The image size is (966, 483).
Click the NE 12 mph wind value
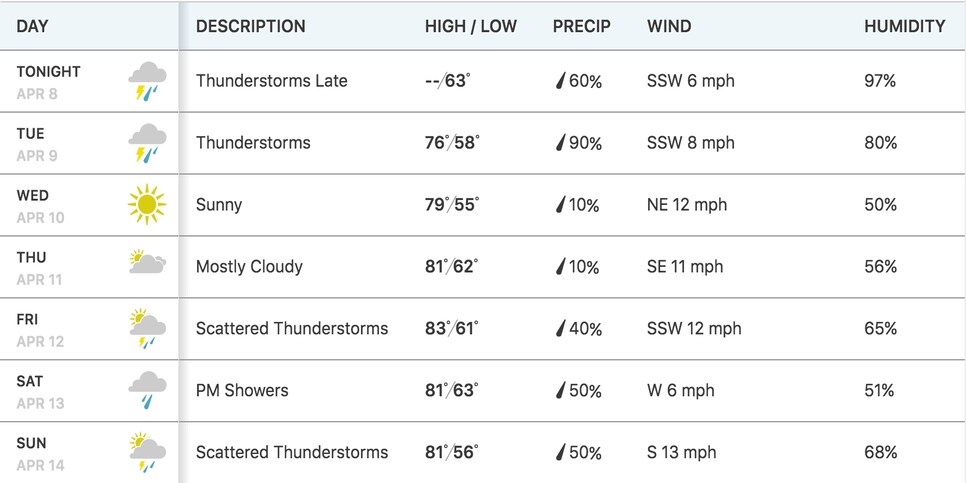point(687,205)
